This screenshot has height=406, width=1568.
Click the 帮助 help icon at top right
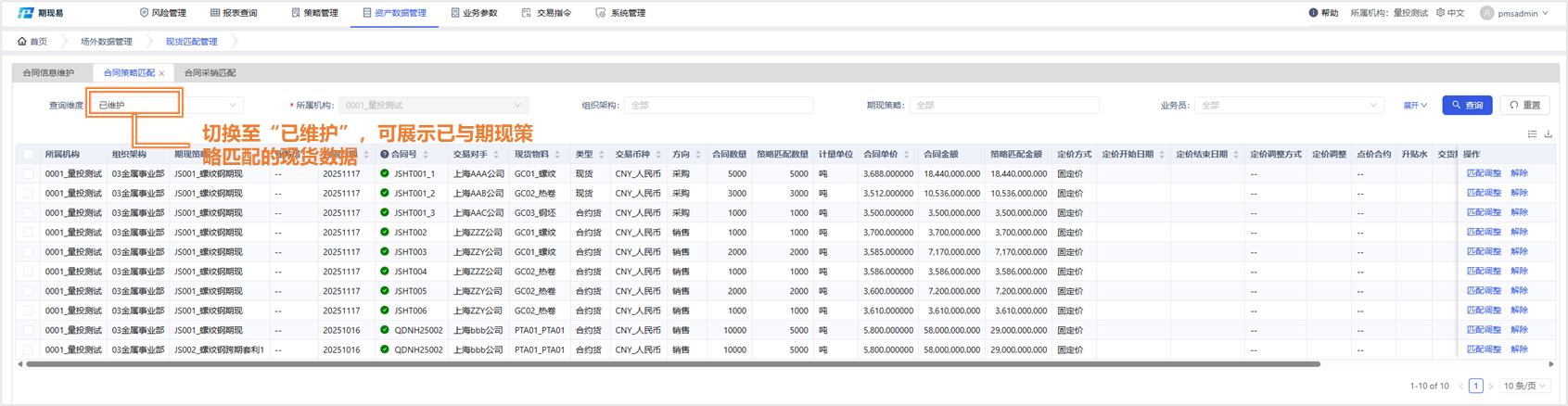point(1313,13)
